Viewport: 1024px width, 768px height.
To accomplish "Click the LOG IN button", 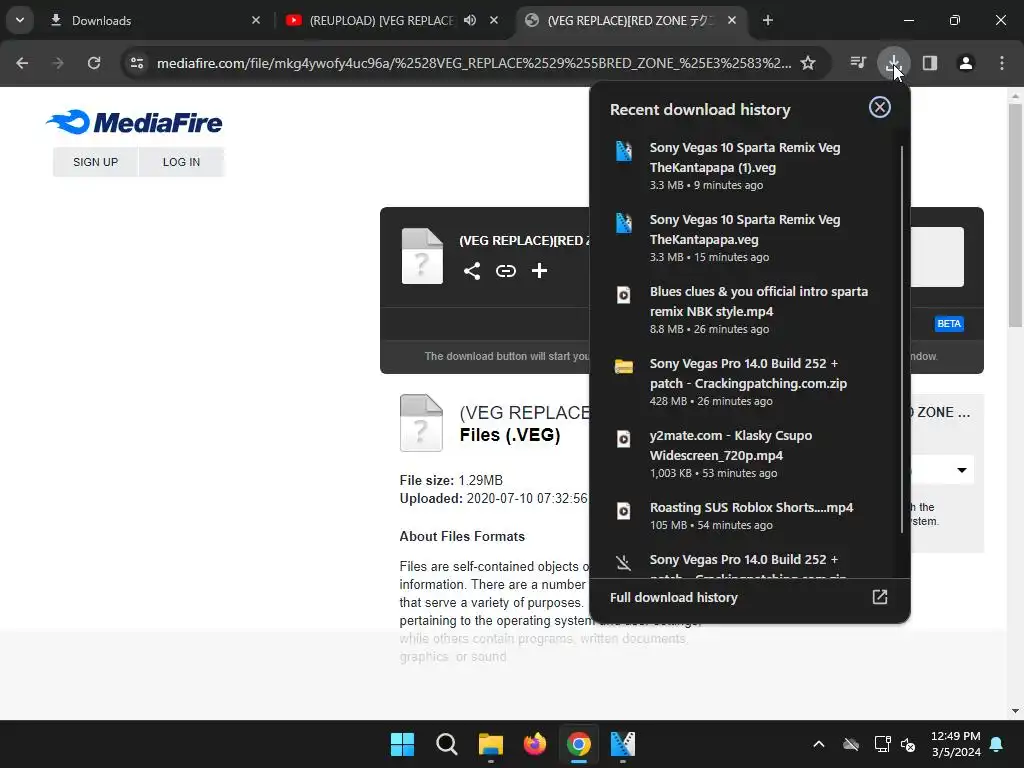I will click(x=181, y=162).
